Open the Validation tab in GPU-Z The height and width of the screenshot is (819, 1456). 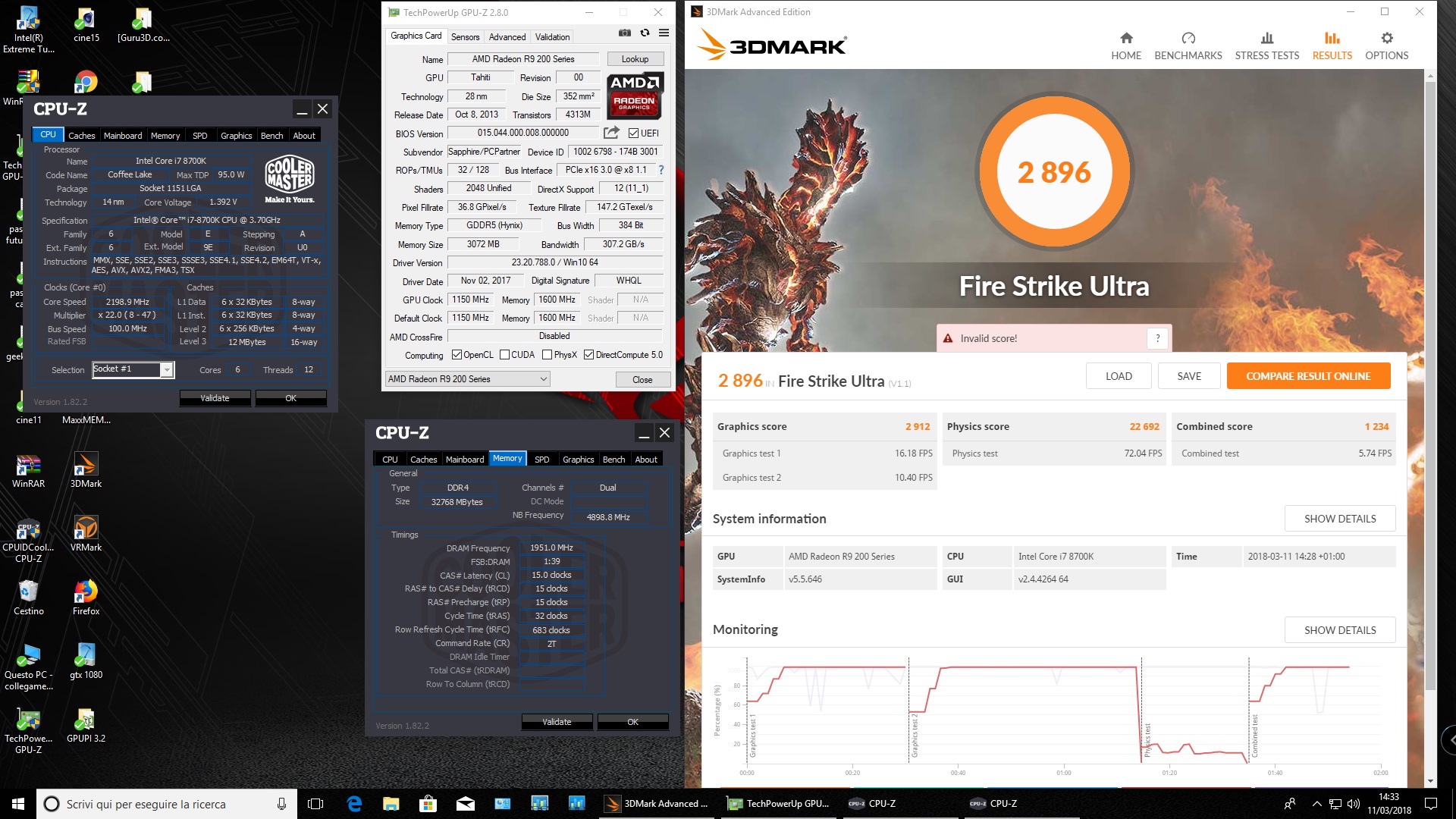coord(552,36)
